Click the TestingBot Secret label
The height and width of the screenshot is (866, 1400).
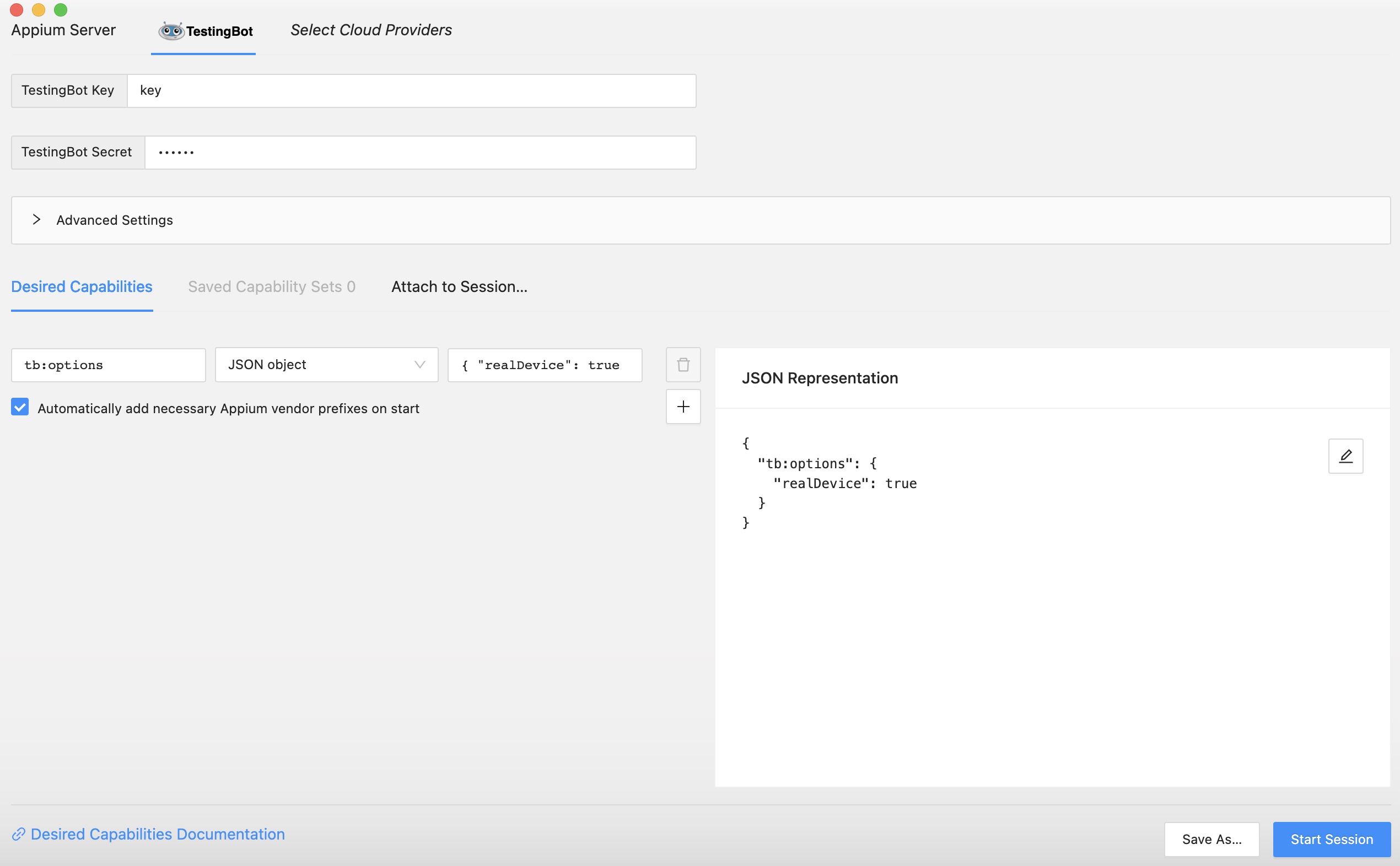click(77, 153)
